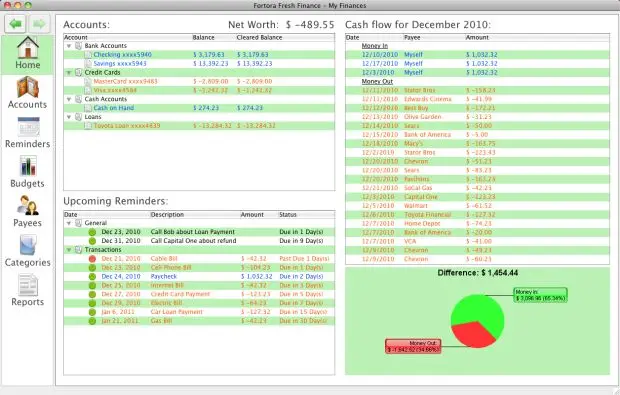620x395 pixels.
Task: Collapse the Credit Cards group
Action: pyautogui.click(x=69, y=73)
